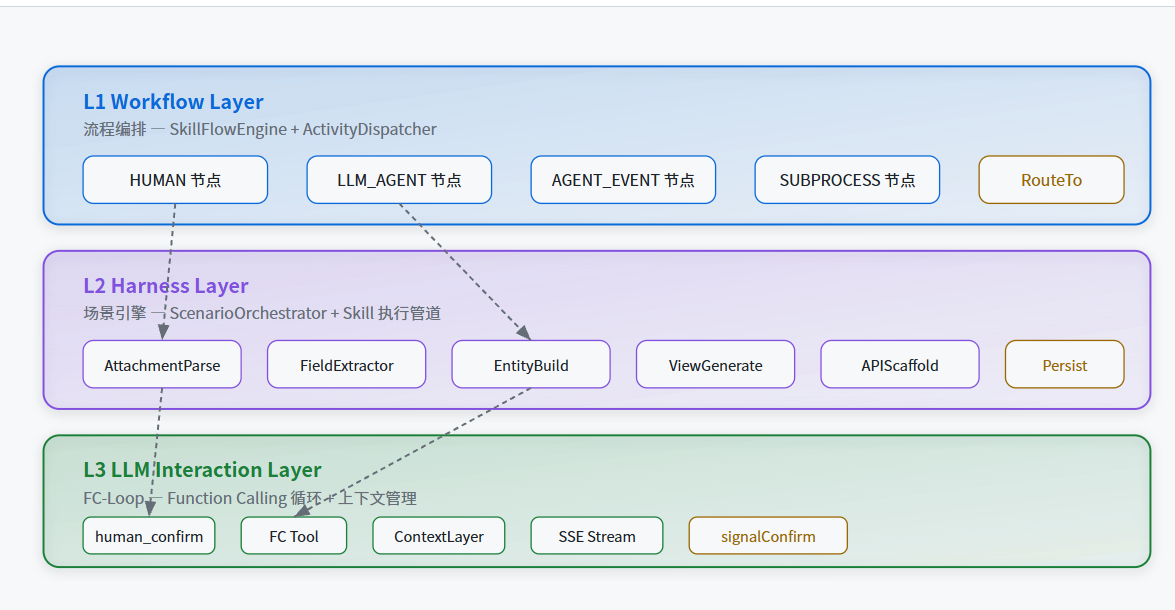Viewport: 1175px width, 610px height.
Task: Select the ContextLayer box
Action: (439, 536)
